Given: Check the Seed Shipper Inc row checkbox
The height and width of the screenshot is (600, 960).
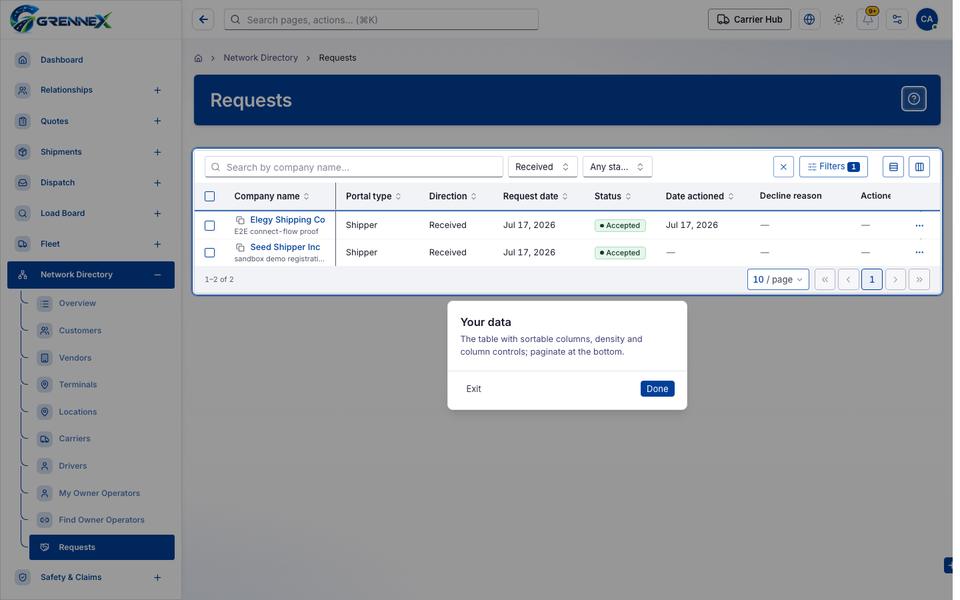Looking at the screenshot, I should click(209, 252).
